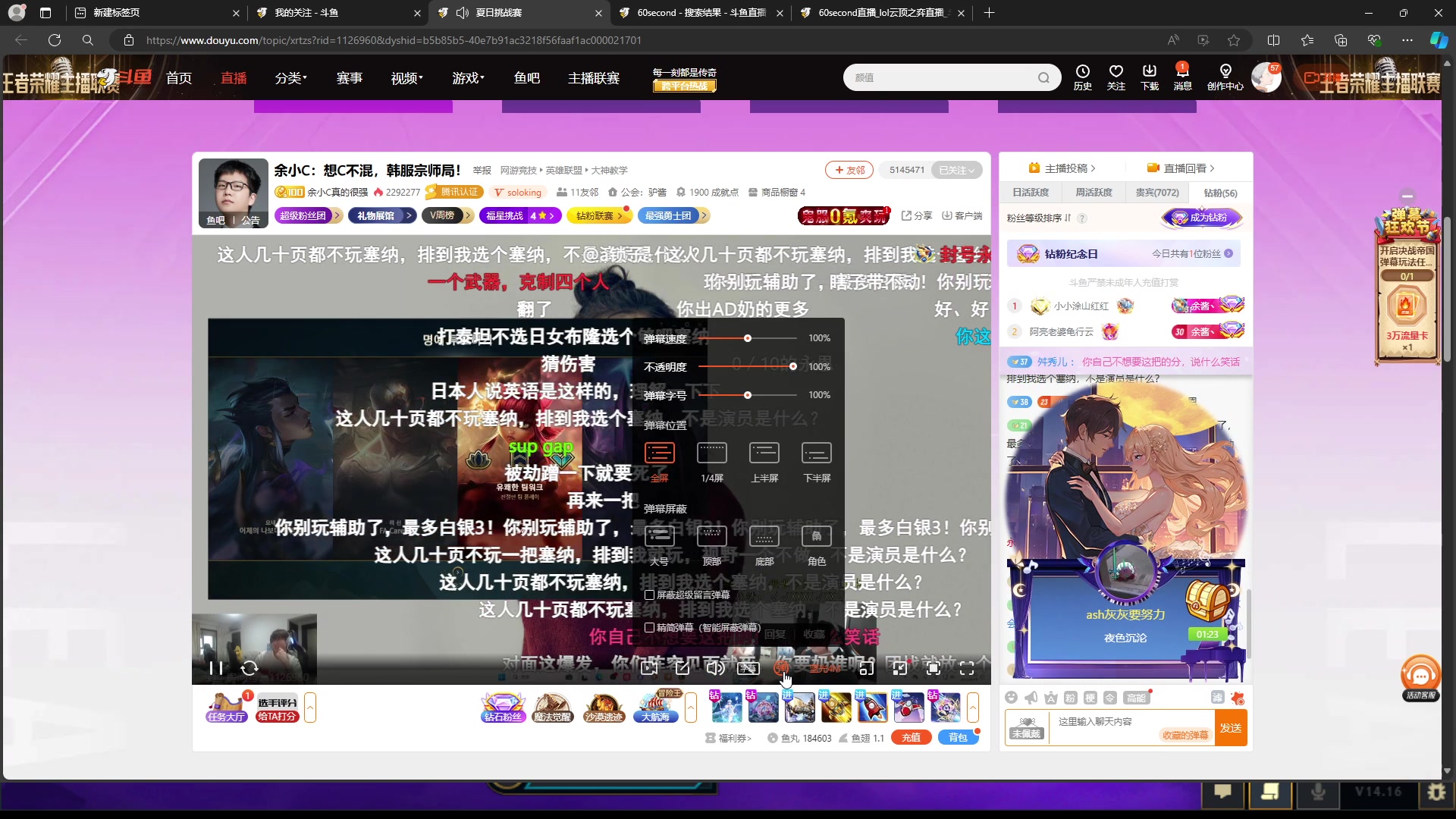Toggle 角色 danmaku blocking option
Screen dimensions: 1456x819
817,544
